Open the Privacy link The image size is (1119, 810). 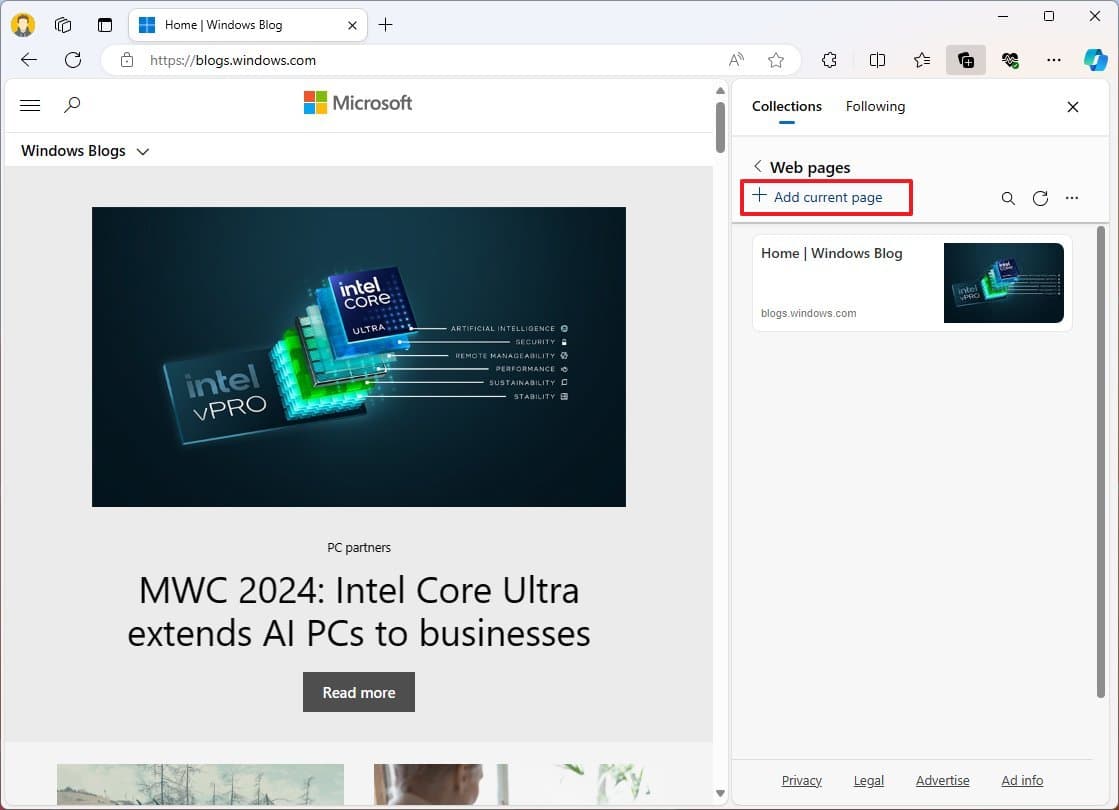coord(801,780)
